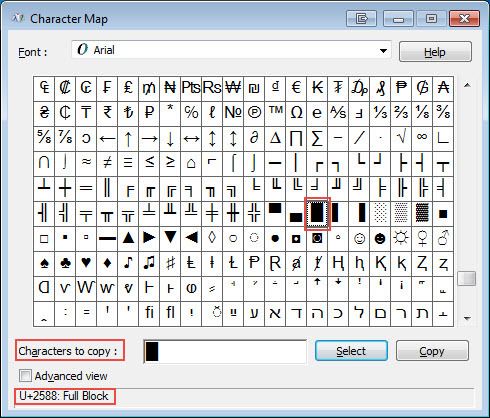This screenshot has width=490, height=418.
Task: Choose the infinity symbol character
Action: click(422, 138)
